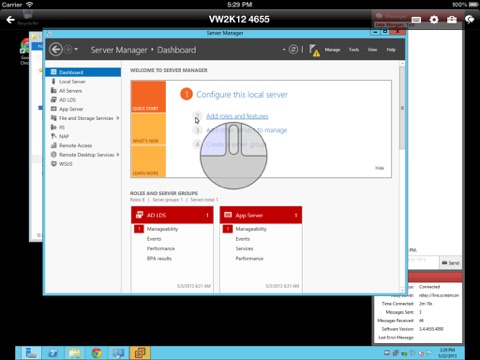
Task: Expand Remote Desktop Services arrow
Action: click(x=118, y=155)
